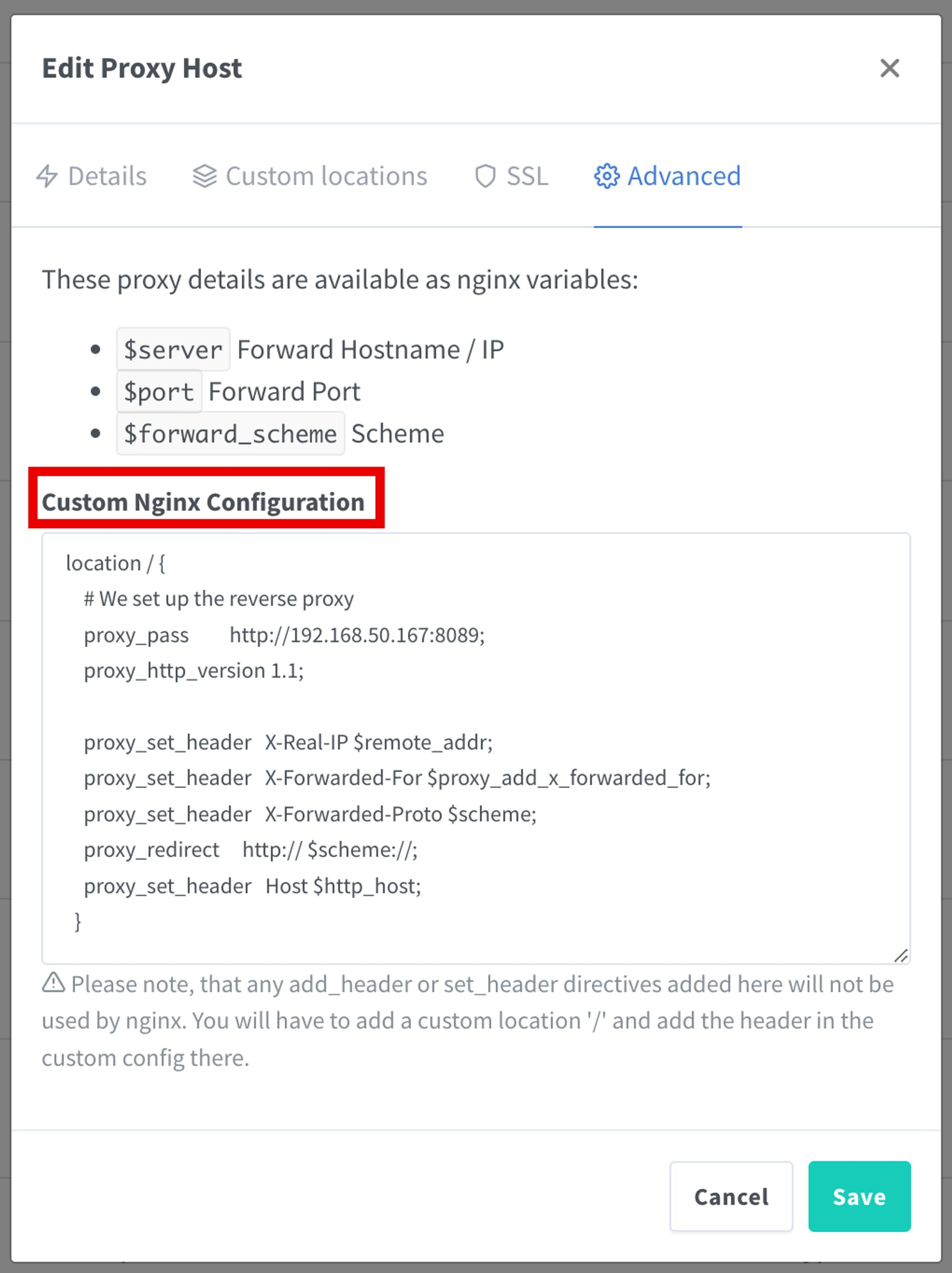Click the textarea resize handle corner

click(x=901, y=955)
